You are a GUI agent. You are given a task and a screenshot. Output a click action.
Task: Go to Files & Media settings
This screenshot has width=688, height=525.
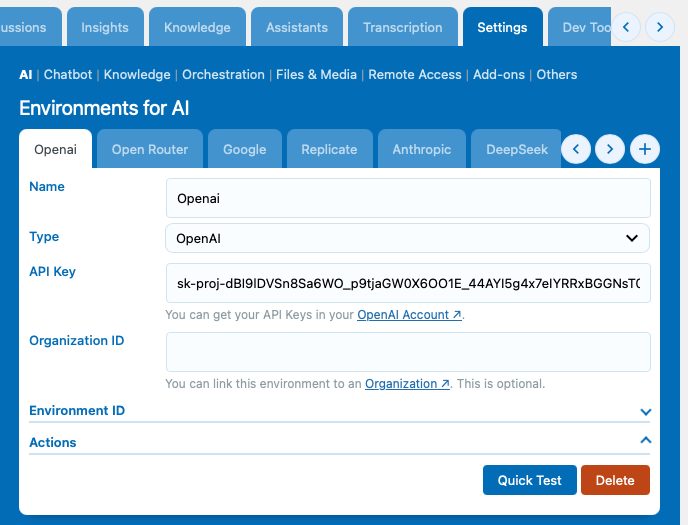click(x=316, y=75)
